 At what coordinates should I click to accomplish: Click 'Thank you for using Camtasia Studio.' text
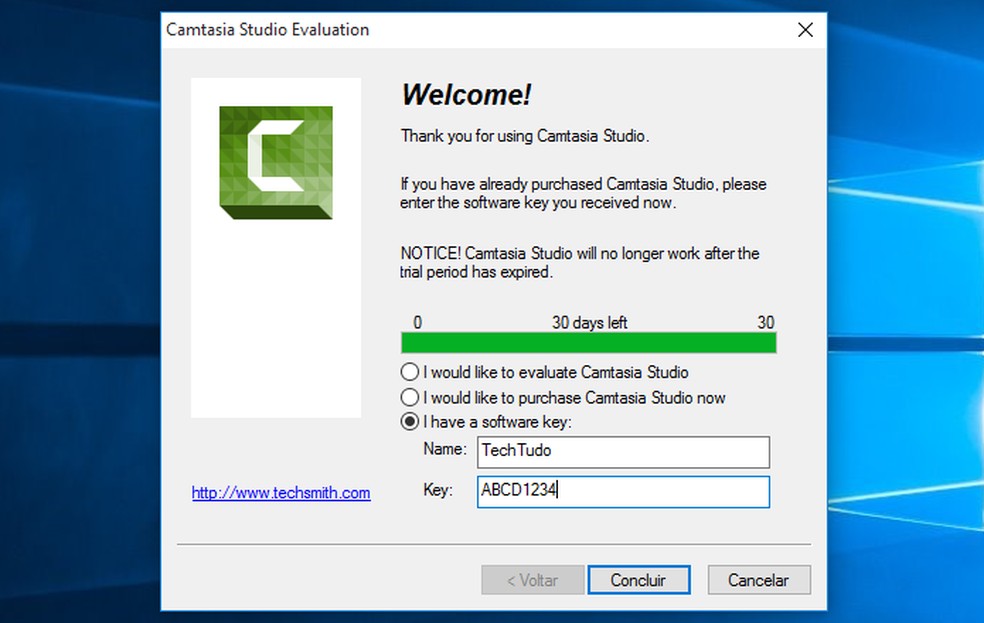pyautogui.click(x=525, y=136)
